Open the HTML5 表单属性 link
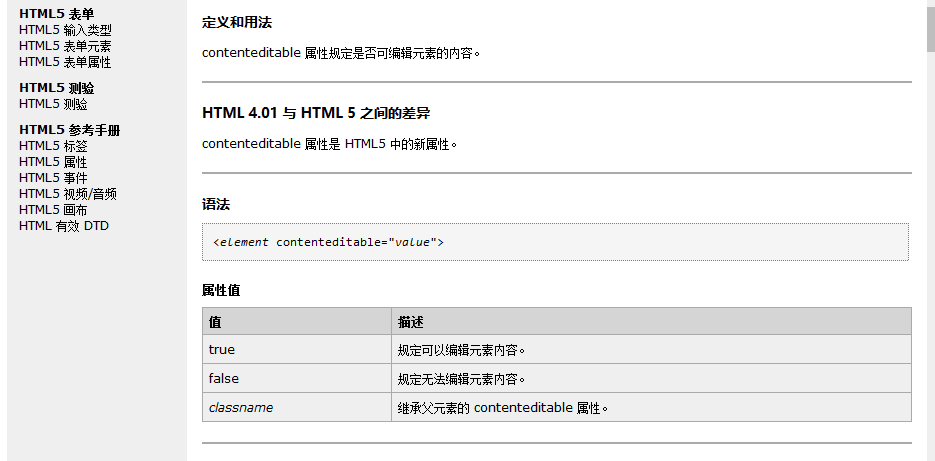 point(65,62)
